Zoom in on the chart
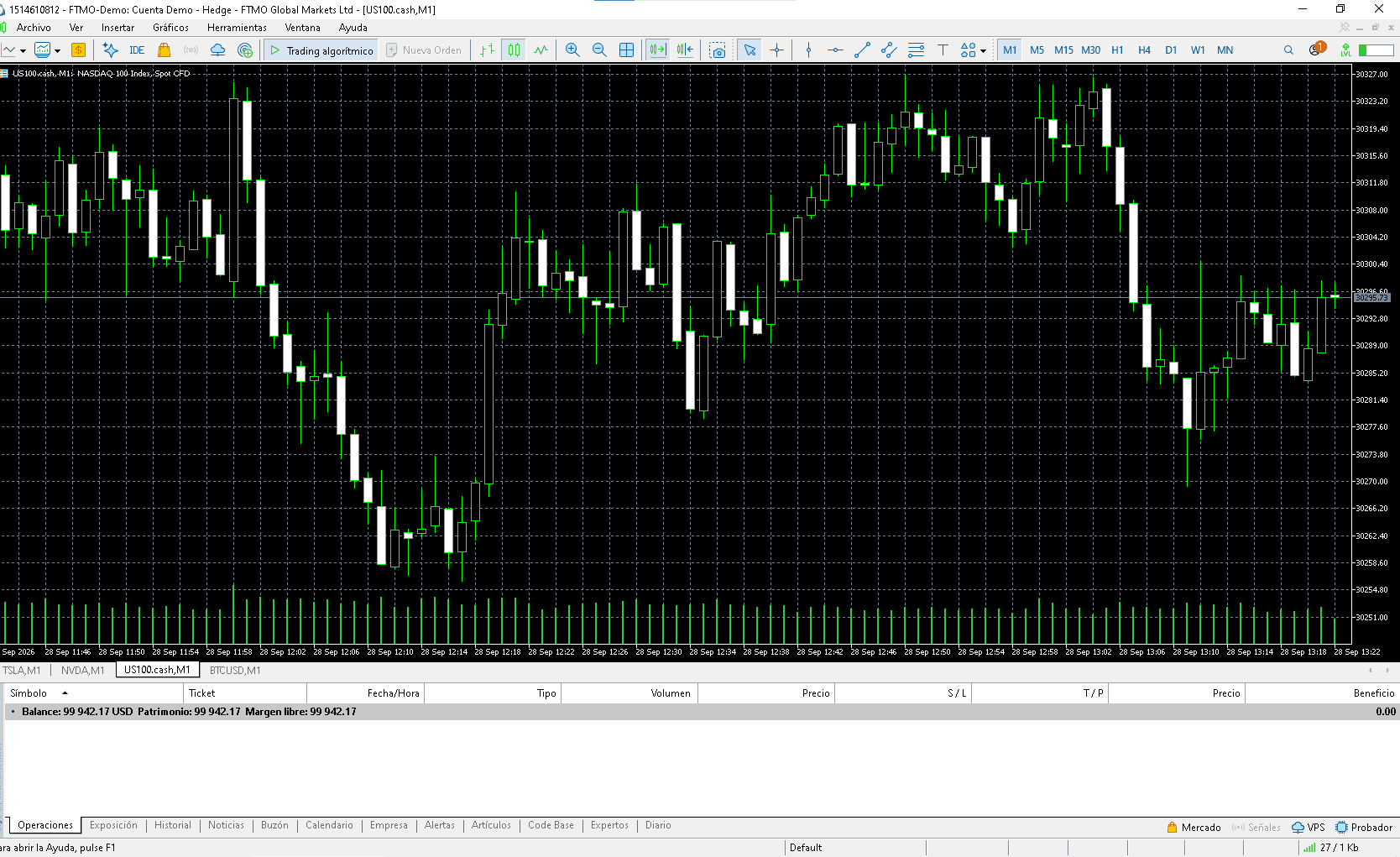 pos(572,50)
